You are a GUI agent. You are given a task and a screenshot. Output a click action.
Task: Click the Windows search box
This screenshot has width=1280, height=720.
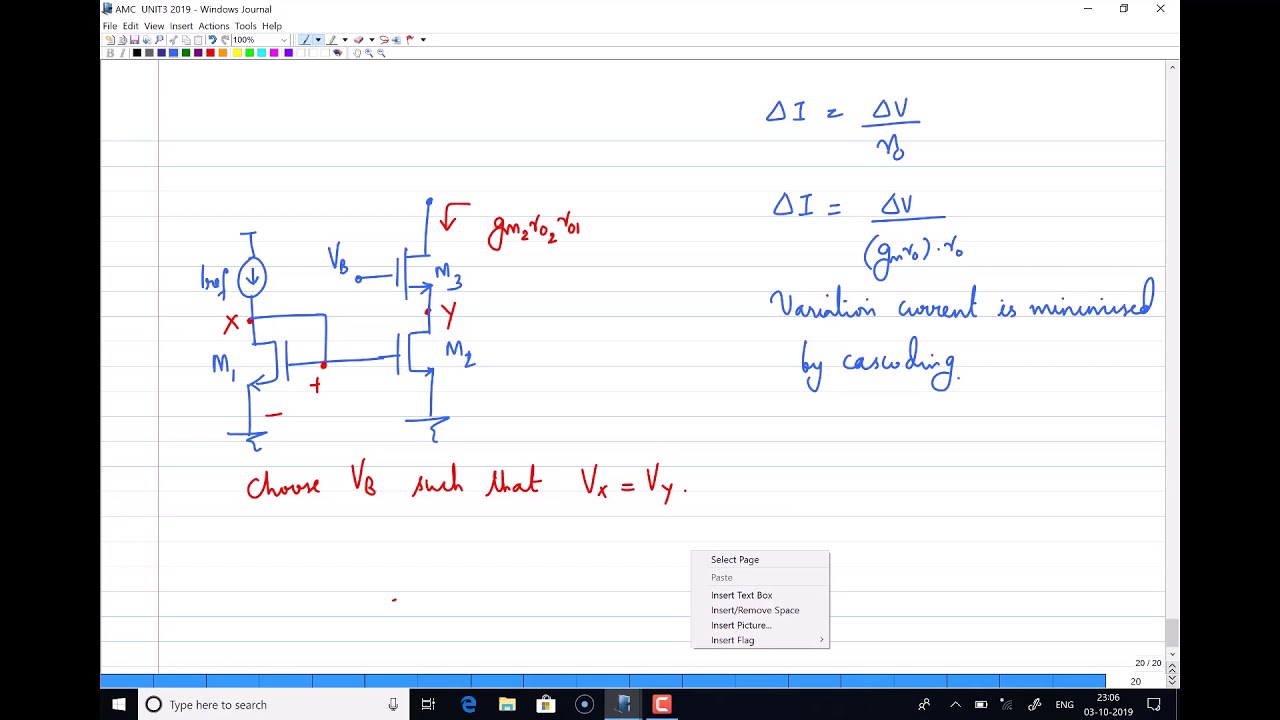click(275, 705)
